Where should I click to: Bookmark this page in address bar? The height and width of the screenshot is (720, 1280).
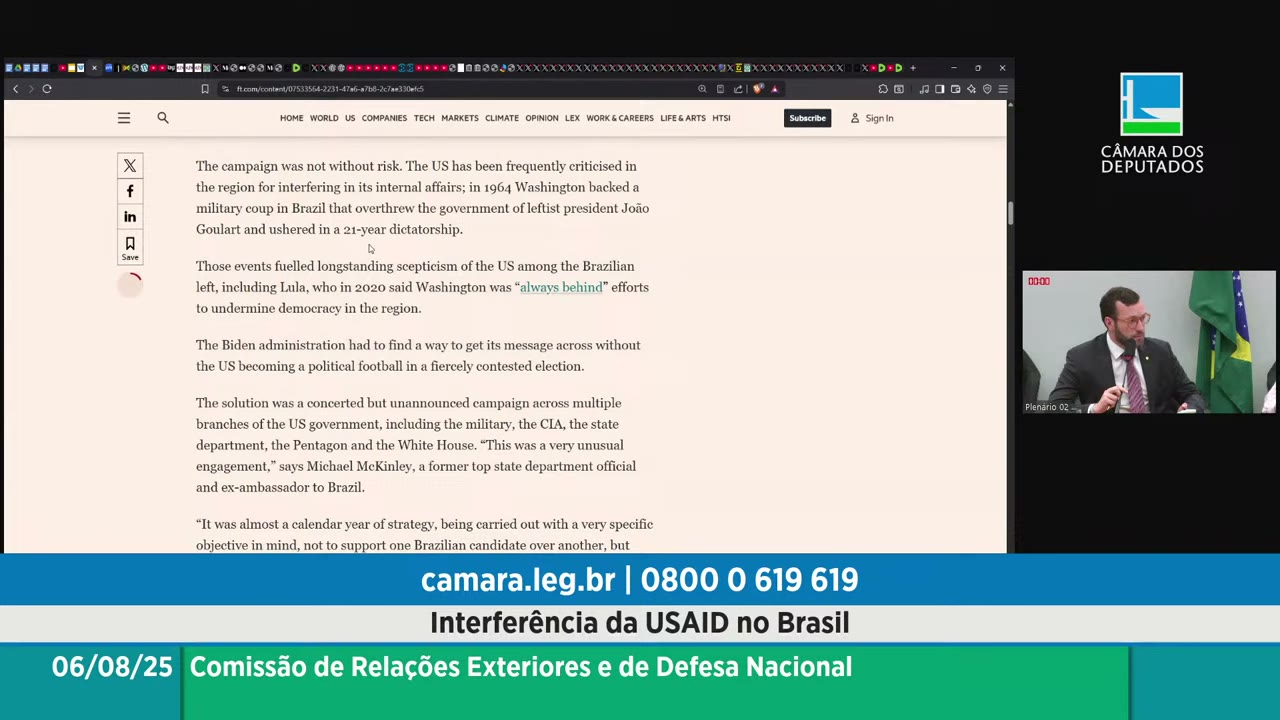coord(205,89)
